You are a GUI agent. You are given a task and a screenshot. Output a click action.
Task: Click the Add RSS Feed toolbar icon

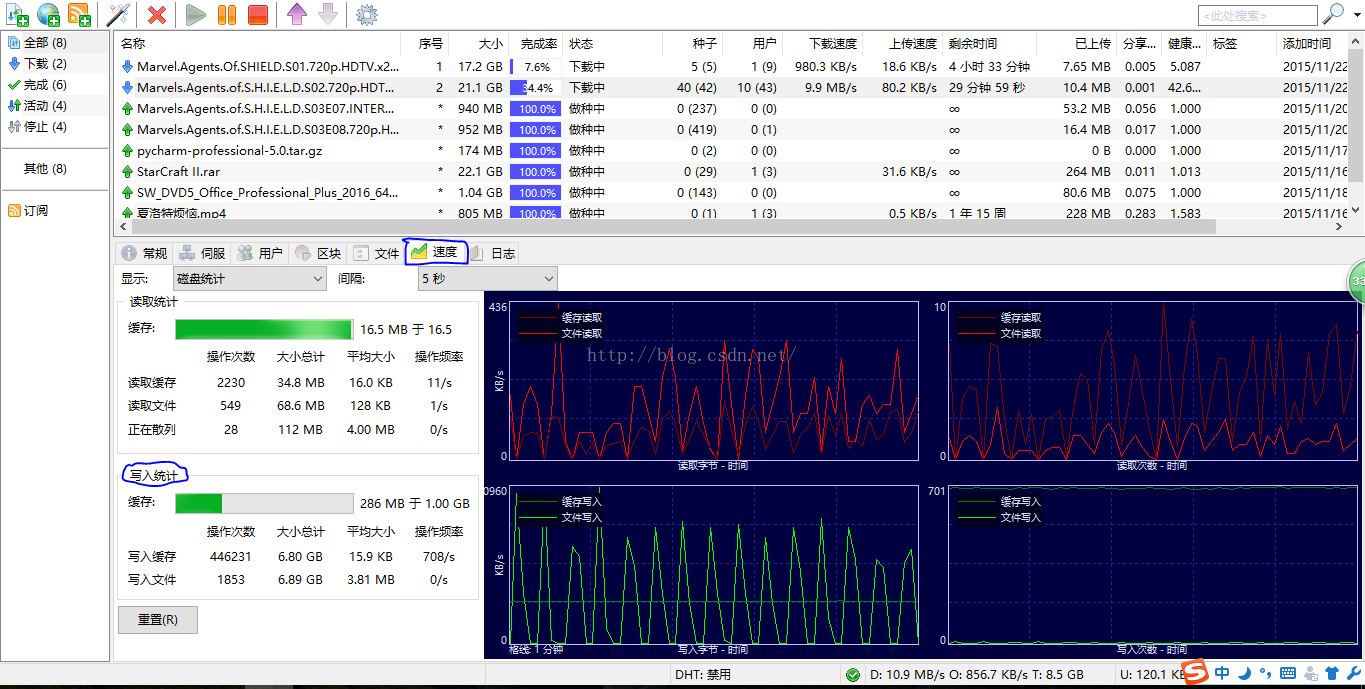pyautogui.click(x=79, y=14)
